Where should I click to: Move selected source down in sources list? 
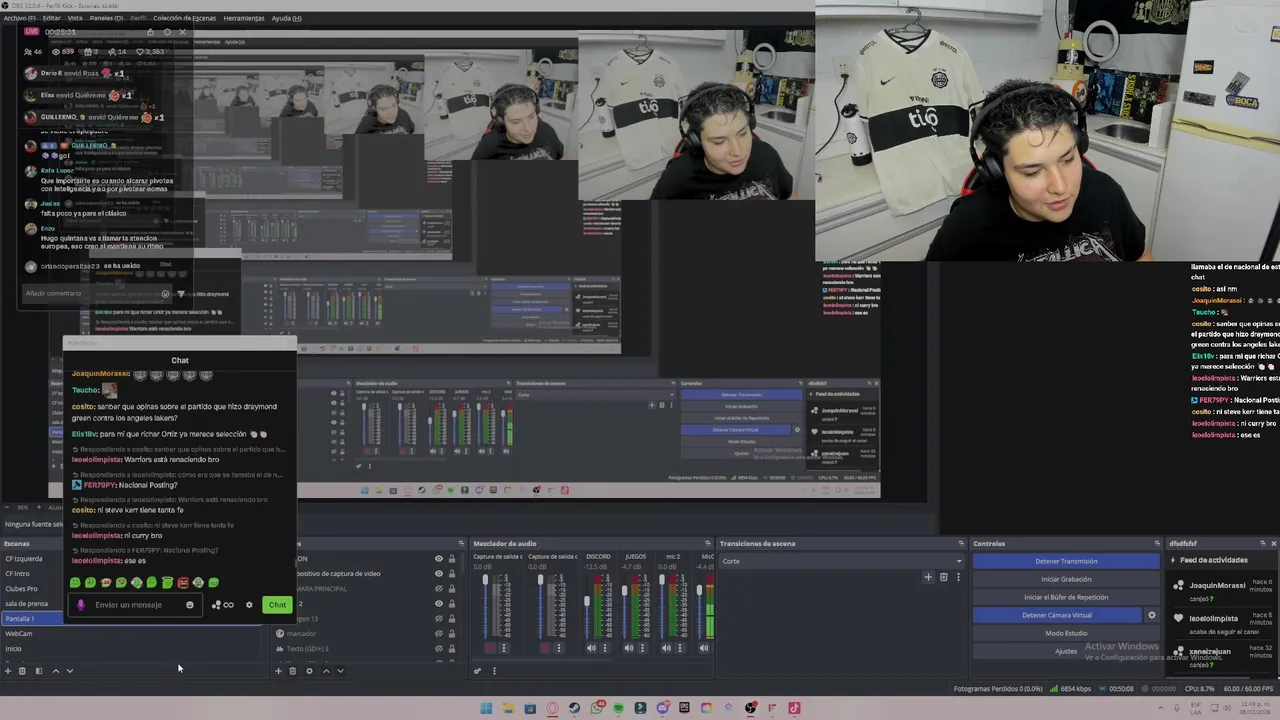click(340, 671)
